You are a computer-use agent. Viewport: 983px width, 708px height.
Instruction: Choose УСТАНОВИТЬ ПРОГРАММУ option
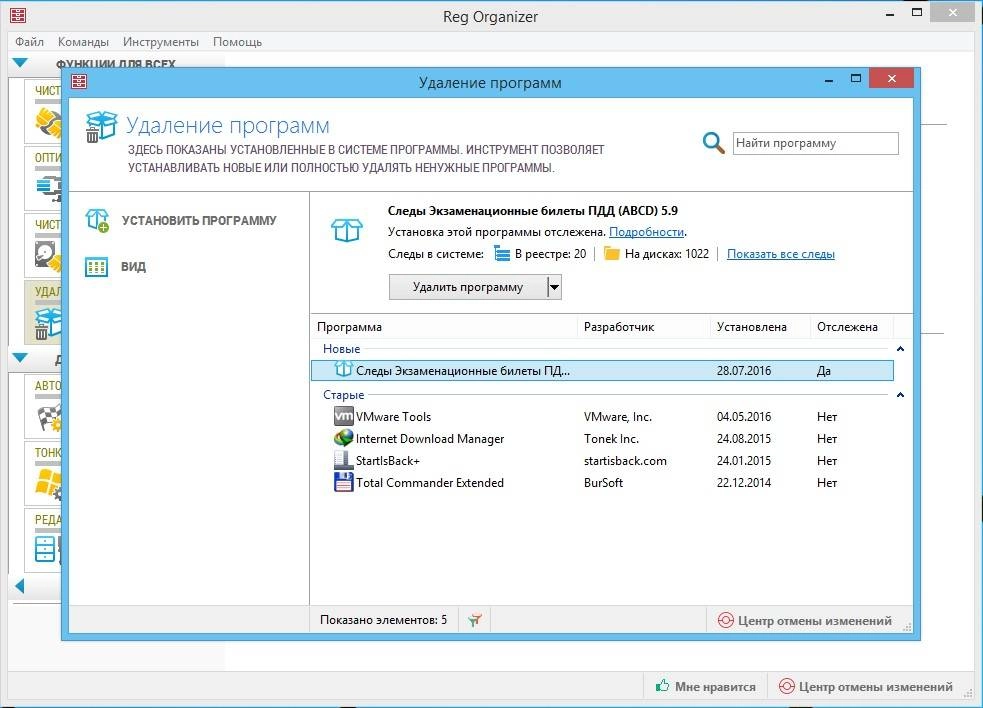point(199,221)
